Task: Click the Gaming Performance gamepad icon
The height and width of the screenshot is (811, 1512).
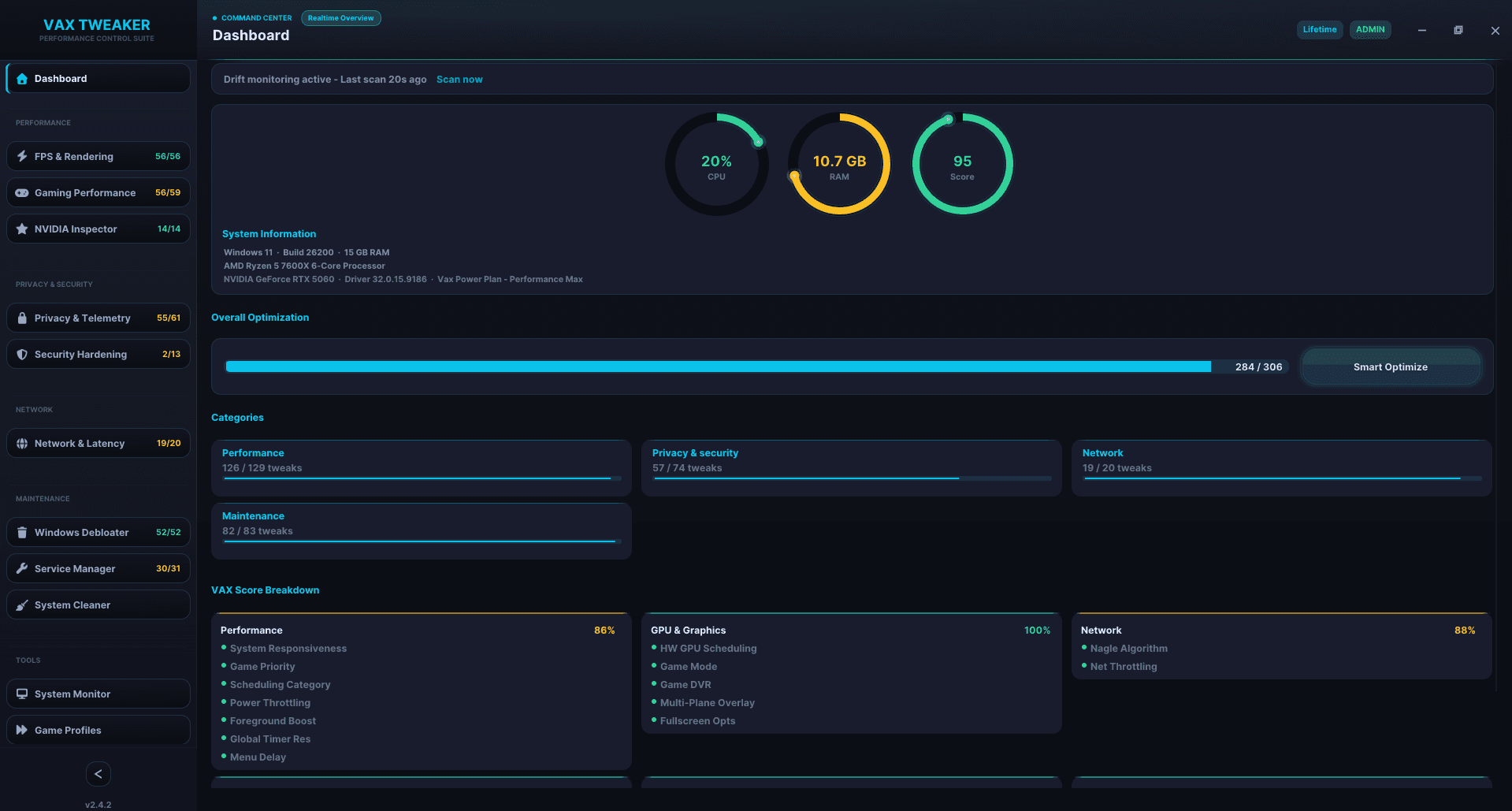Action: (21, 192)
